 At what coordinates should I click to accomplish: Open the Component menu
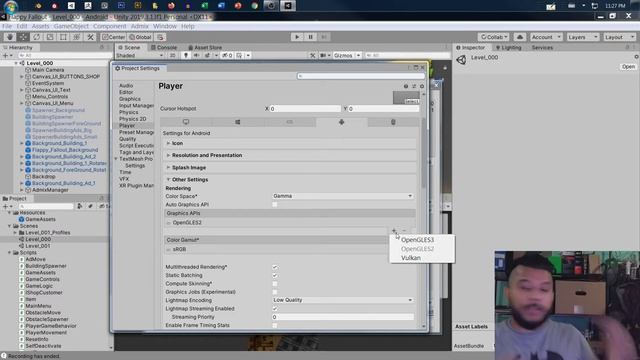[109, 26]
